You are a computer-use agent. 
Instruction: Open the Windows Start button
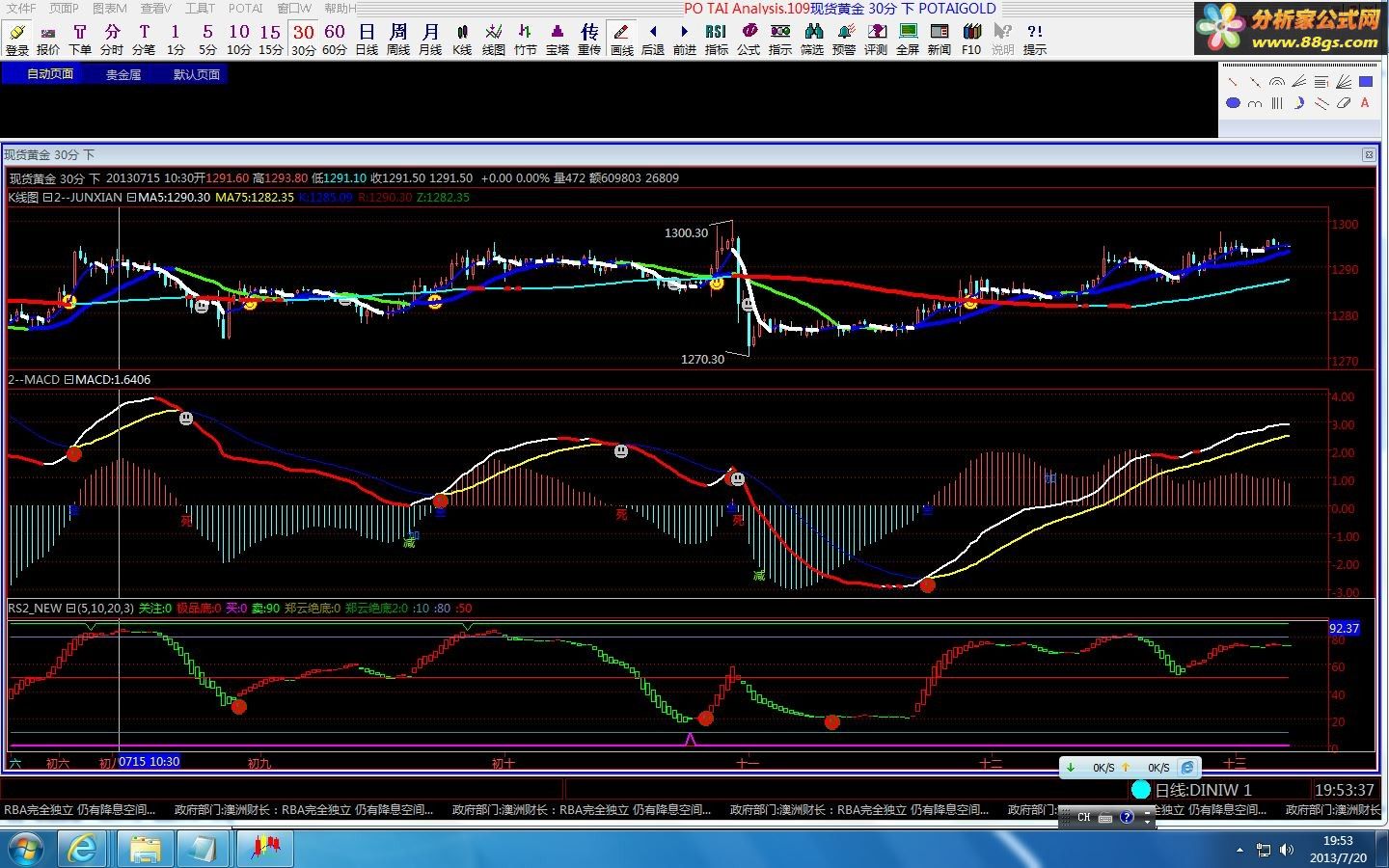26,849
